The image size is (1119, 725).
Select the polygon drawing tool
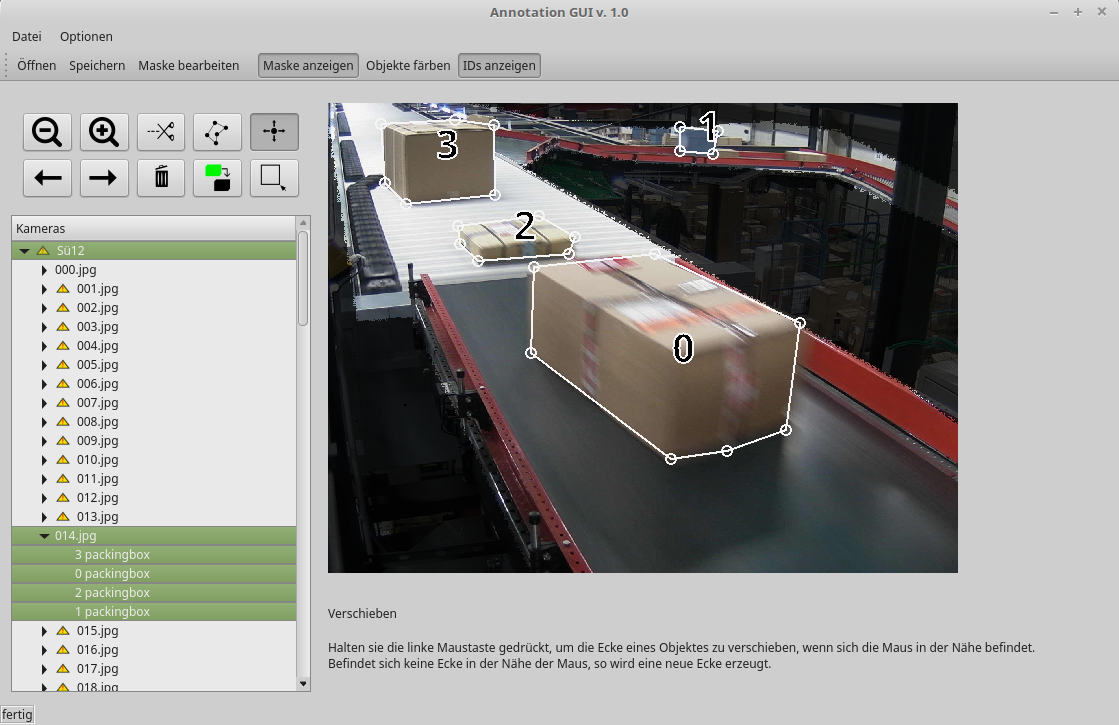(x=217, y=131)
